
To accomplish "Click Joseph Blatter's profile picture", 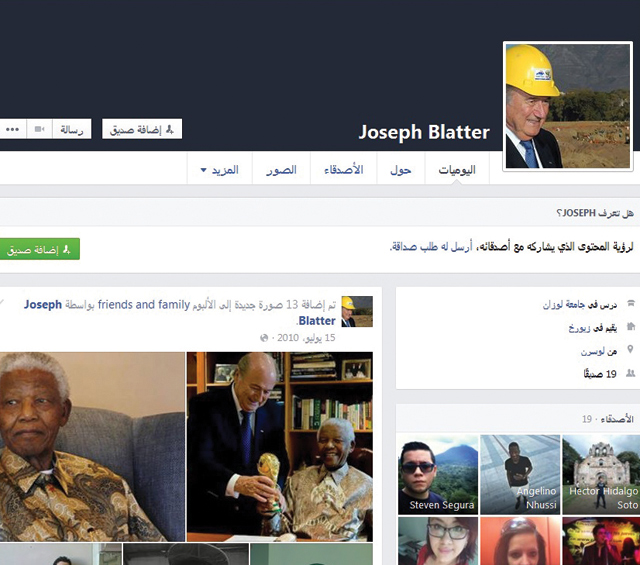I will click(568, 106).
